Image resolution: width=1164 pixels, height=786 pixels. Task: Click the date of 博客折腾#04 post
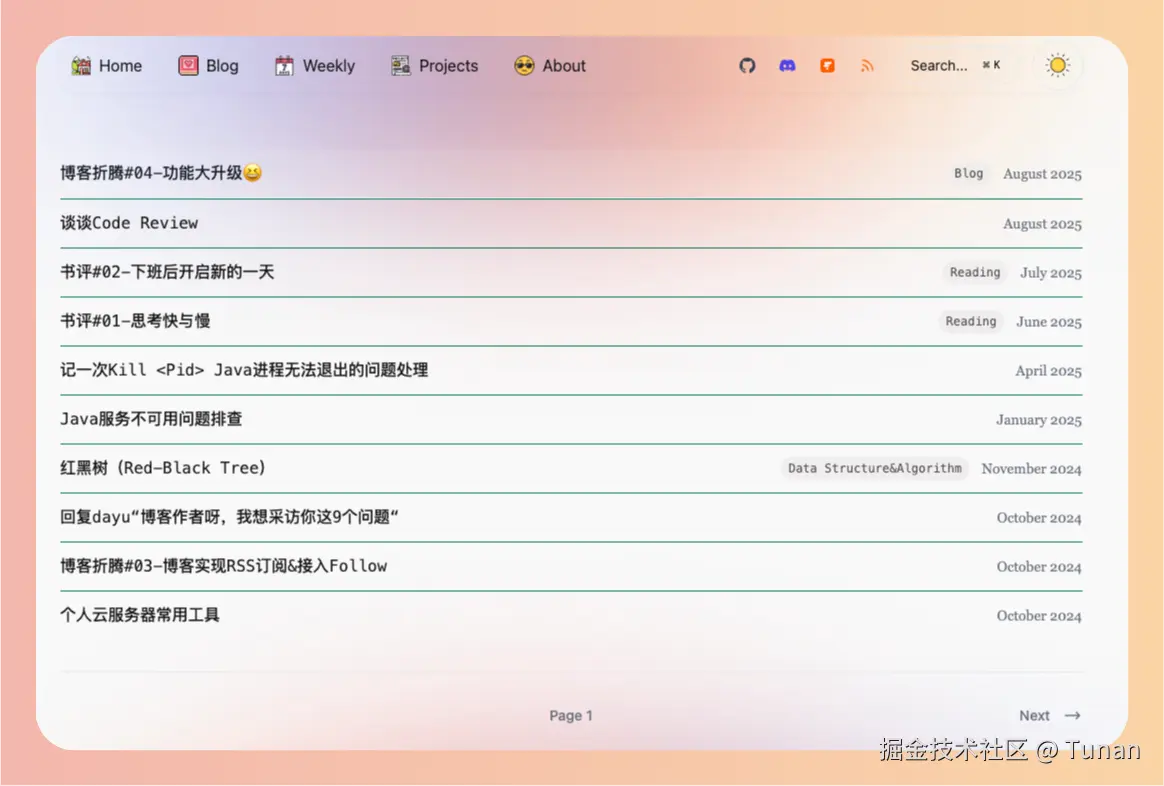[1042, 174]
